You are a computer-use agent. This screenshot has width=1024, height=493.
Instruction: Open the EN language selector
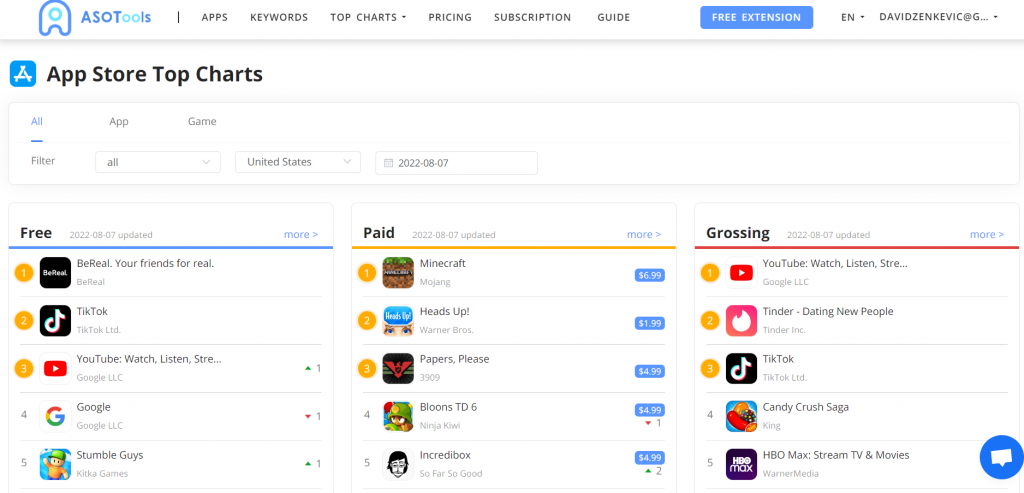pos(853,18)
